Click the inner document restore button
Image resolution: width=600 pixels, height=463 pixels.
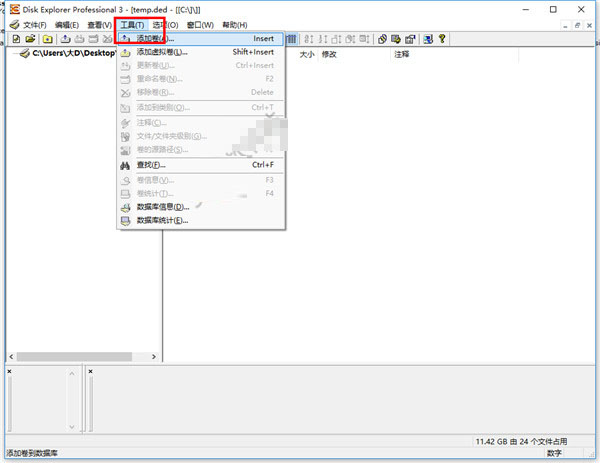(x=577, y=25)
